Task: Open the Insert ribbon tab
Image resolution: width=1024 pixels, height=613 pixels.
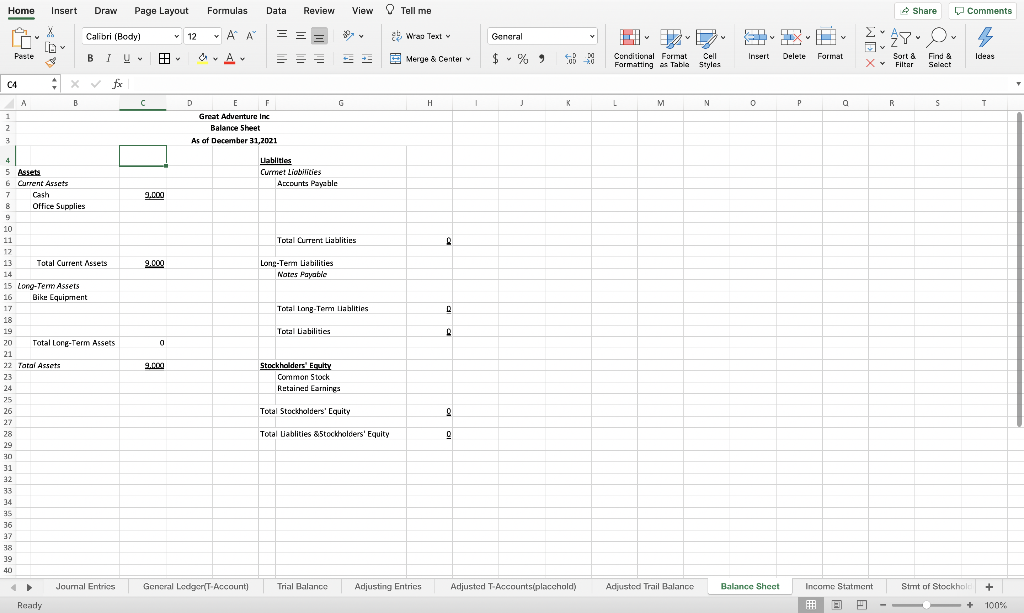Action: (64, 10)
